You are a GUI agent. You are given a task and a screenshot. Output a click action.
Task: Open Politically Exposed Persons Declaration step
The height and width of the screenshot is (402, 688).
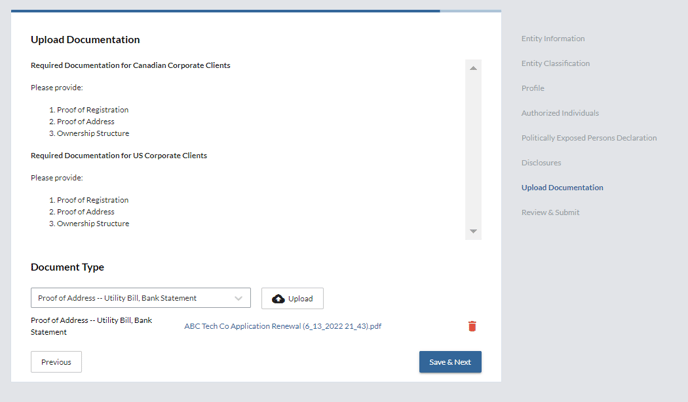[x=589, y=138]
